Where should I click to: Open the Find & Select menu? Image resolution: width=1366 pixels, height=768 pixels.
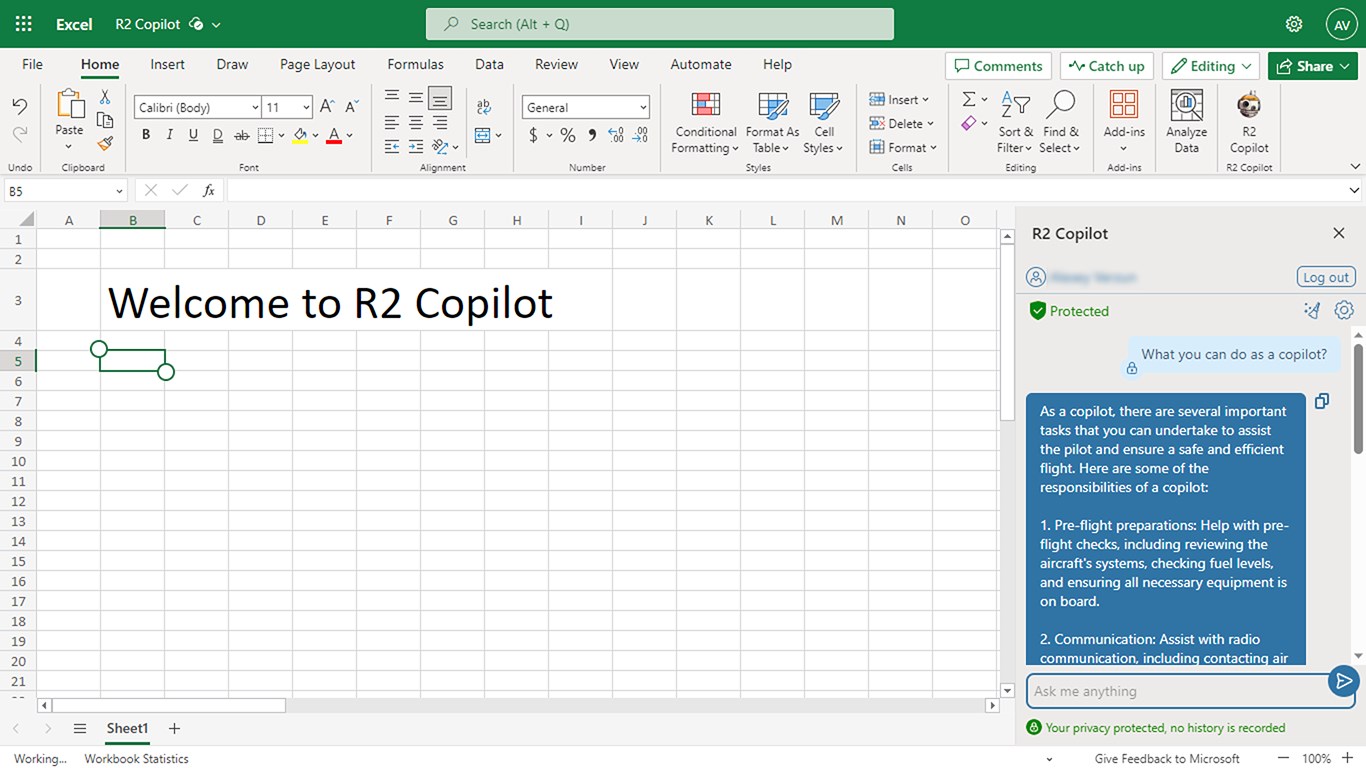(1060, 122)
